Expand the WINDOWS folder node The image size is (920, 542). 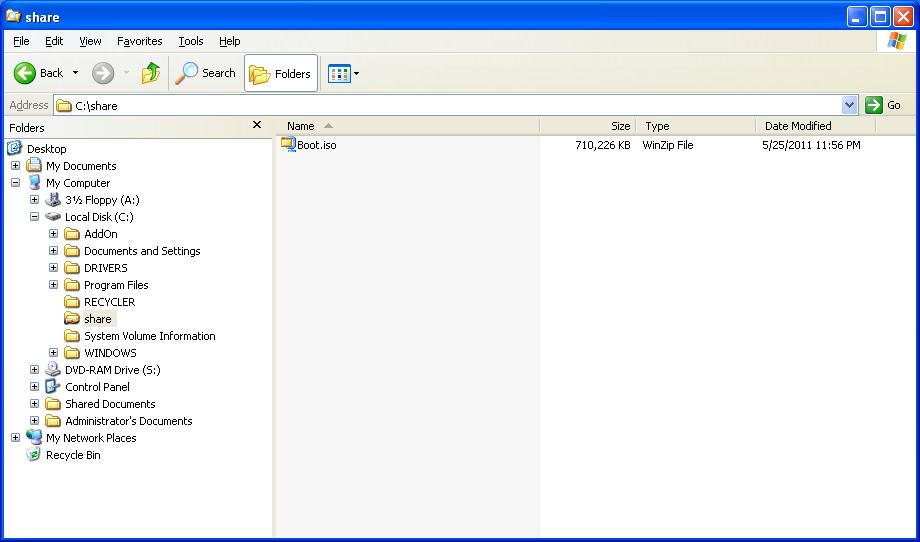point(54,353)
